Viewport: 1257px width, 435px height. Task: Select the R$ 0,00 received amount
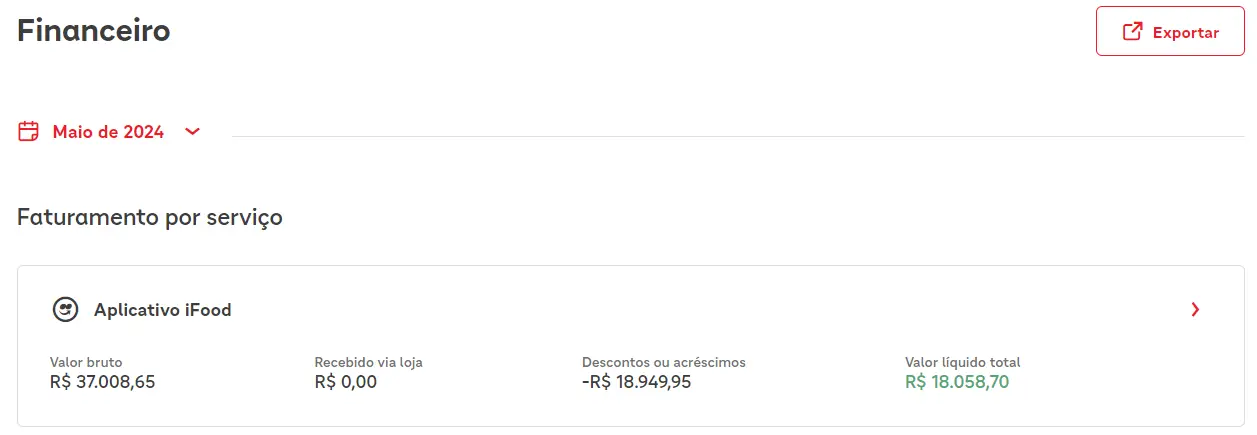[346, 382]
